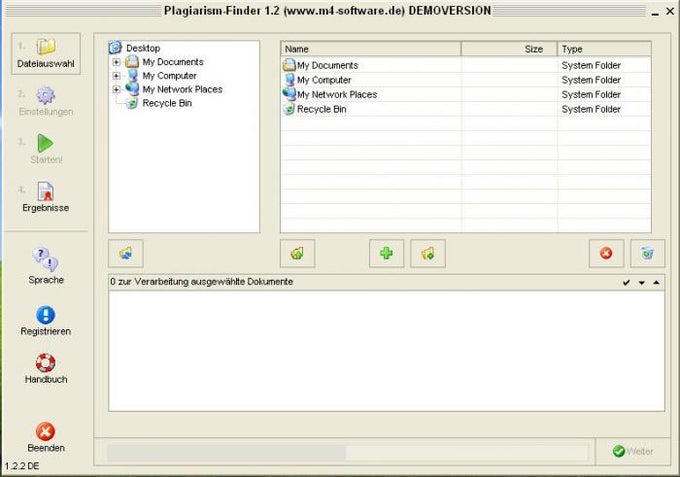Click up arrow in the selected documents header
The height and width of the screenshot is (477, 680).
tap(656, 283)
